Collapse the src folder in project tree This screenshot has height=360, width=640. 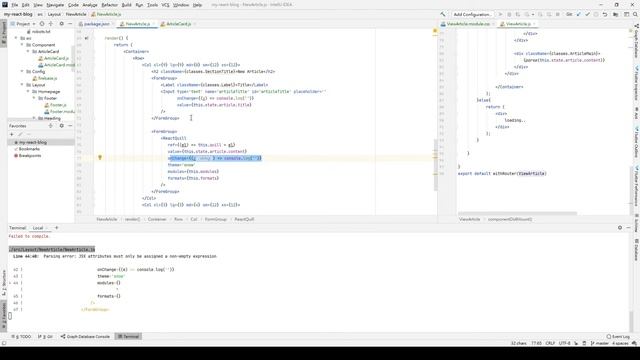(x=16, y=38)
